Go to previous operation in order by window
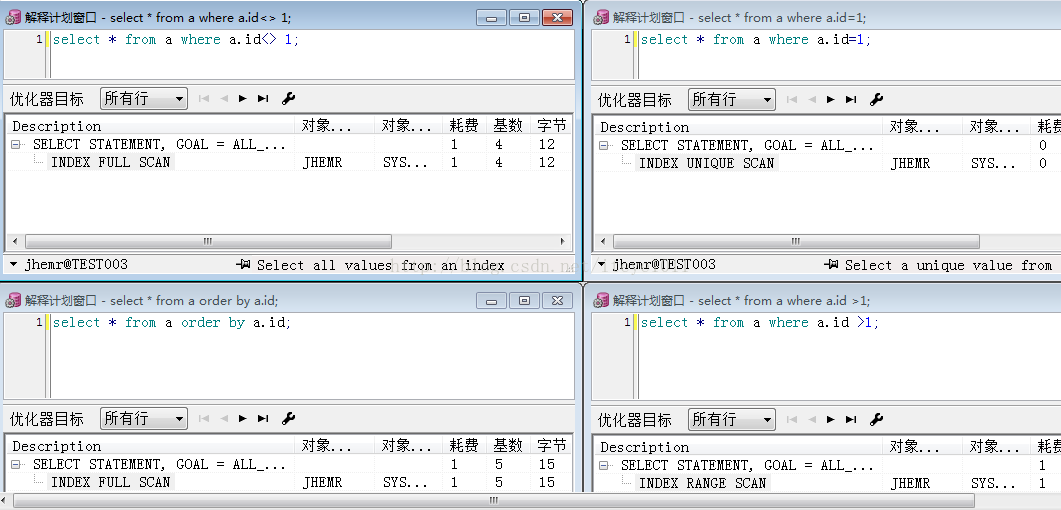 (x=224, y=418)
